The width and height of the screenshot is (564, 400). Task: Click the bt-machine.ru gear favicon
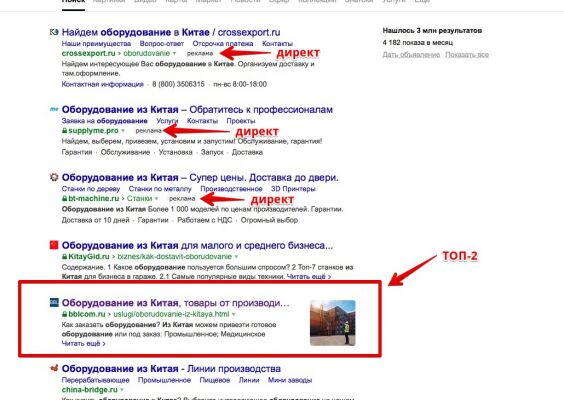coord(54,177)
